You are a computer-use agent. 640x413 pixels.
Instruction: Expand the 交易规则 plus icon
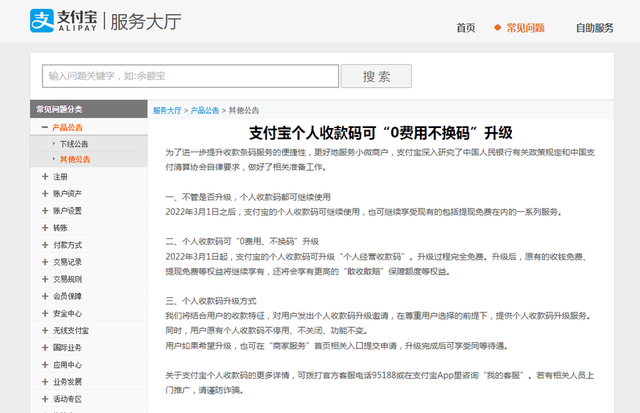click(45, 279)
